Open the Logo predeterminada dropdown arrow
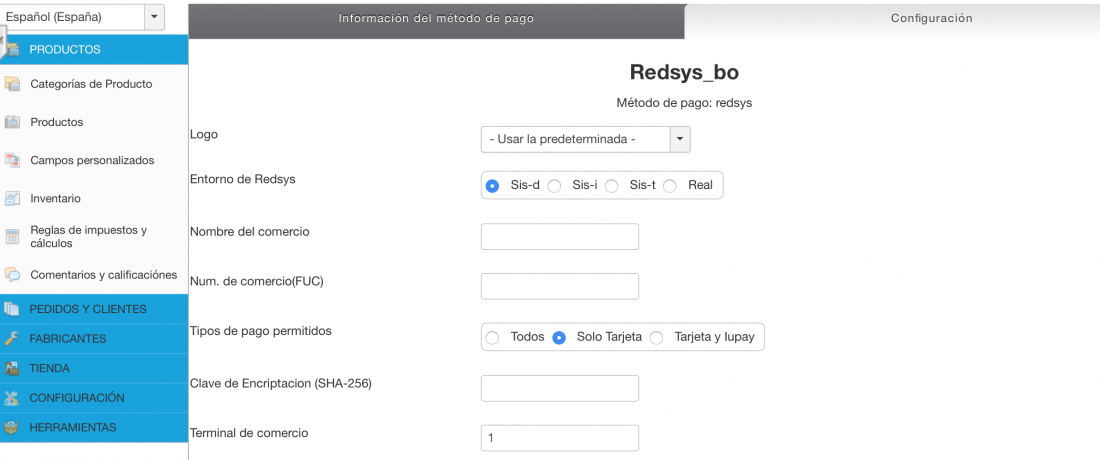This screenshot has width=1100, height=460. pyautogui.click(x=680, y=140)
